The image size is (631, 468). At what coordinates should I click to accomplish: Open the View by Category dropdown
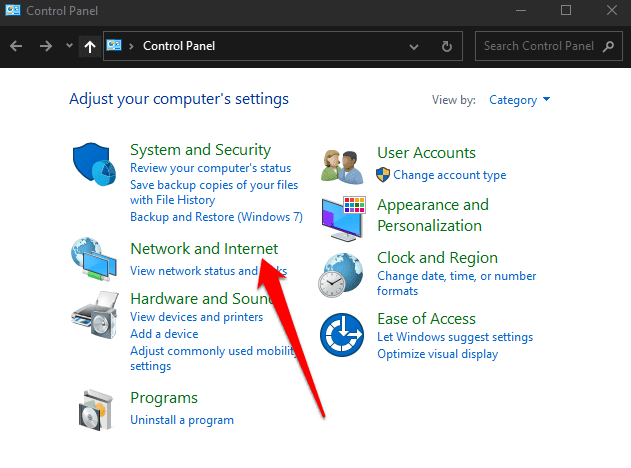(520, 100)
